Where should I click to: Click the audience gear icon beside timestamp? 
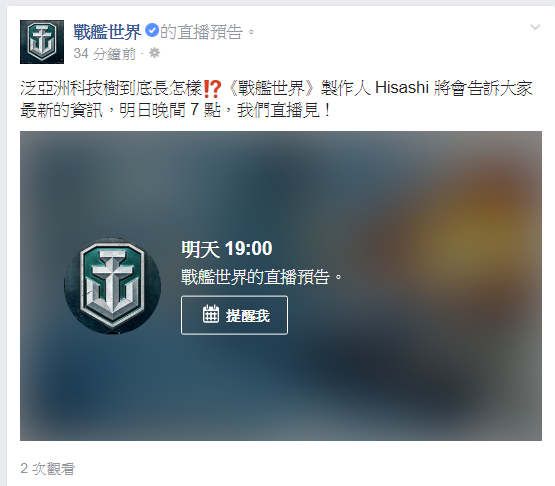154,53
